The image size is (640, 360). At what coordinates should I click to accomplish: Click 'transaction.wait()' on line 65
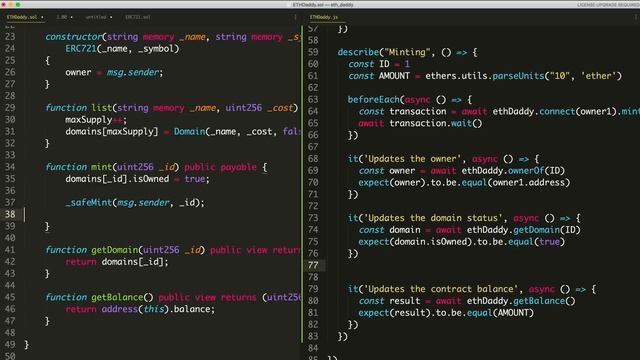[436, 123]
